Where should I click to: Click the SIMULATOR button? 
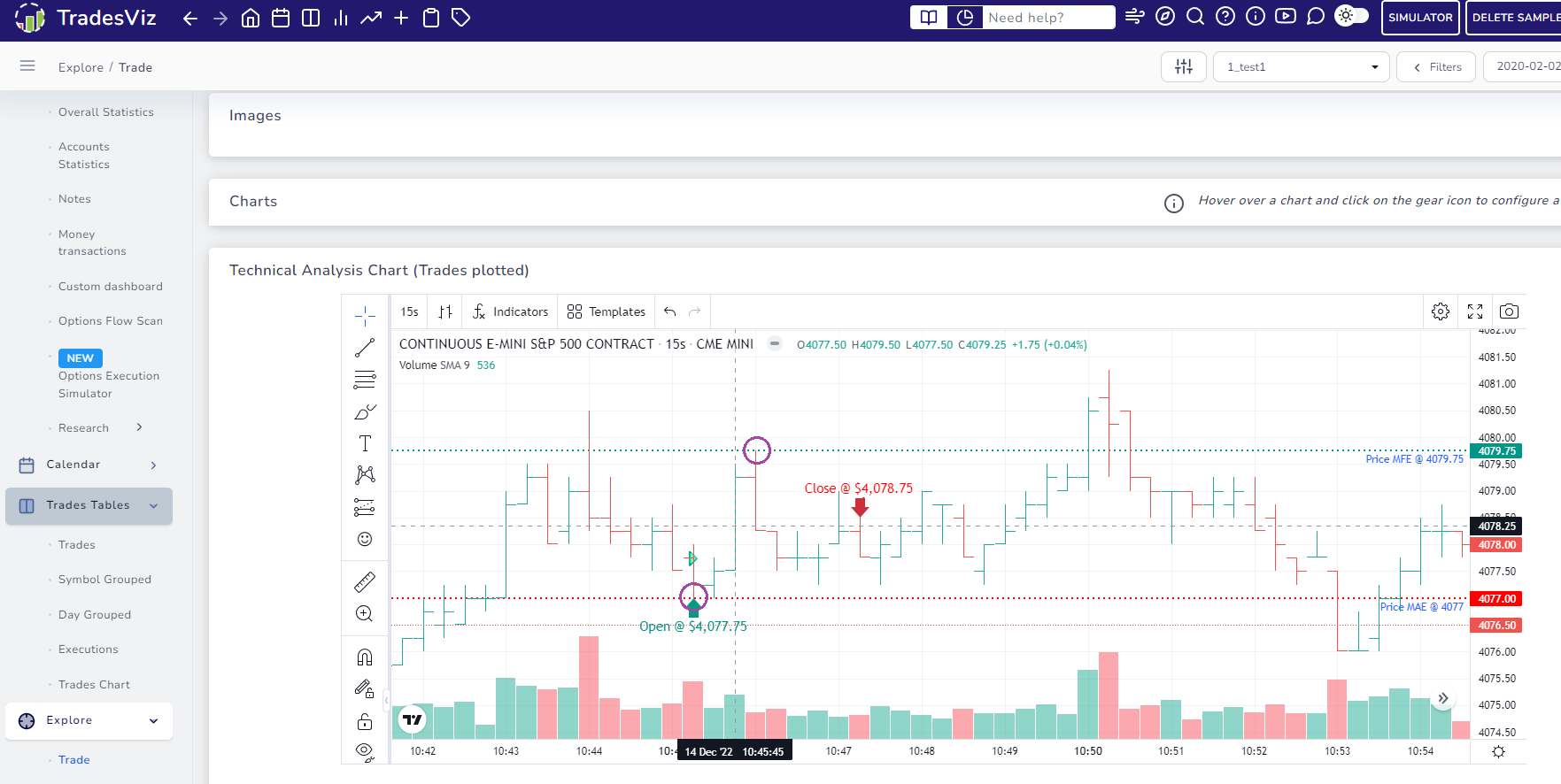tap(1420, 18)
